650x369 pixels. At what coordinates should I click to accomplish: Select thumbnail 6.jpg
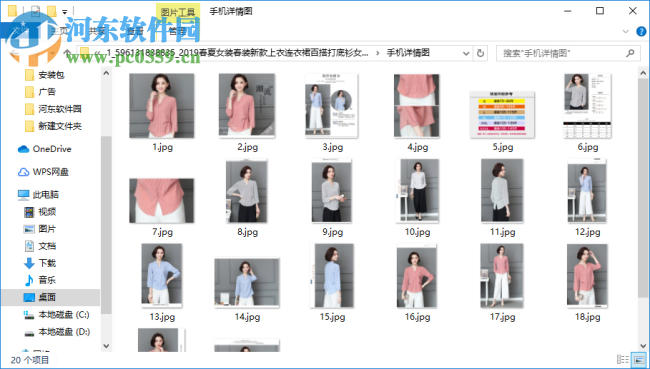point(588,106)
